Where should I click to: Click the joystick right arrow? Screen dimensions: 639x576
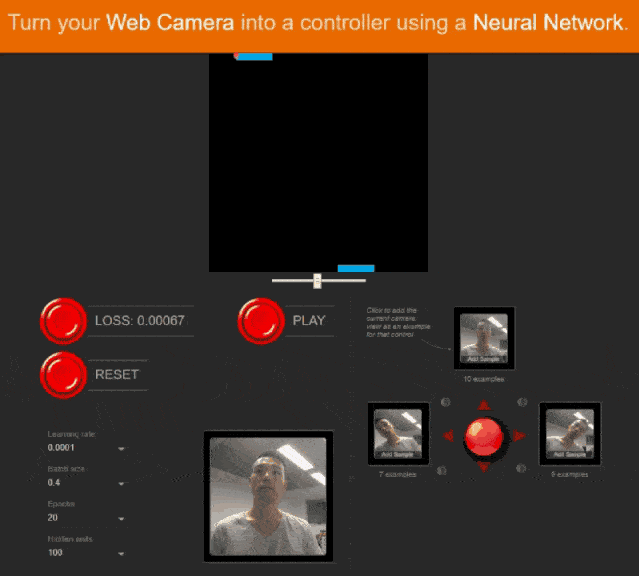point(519,436)
